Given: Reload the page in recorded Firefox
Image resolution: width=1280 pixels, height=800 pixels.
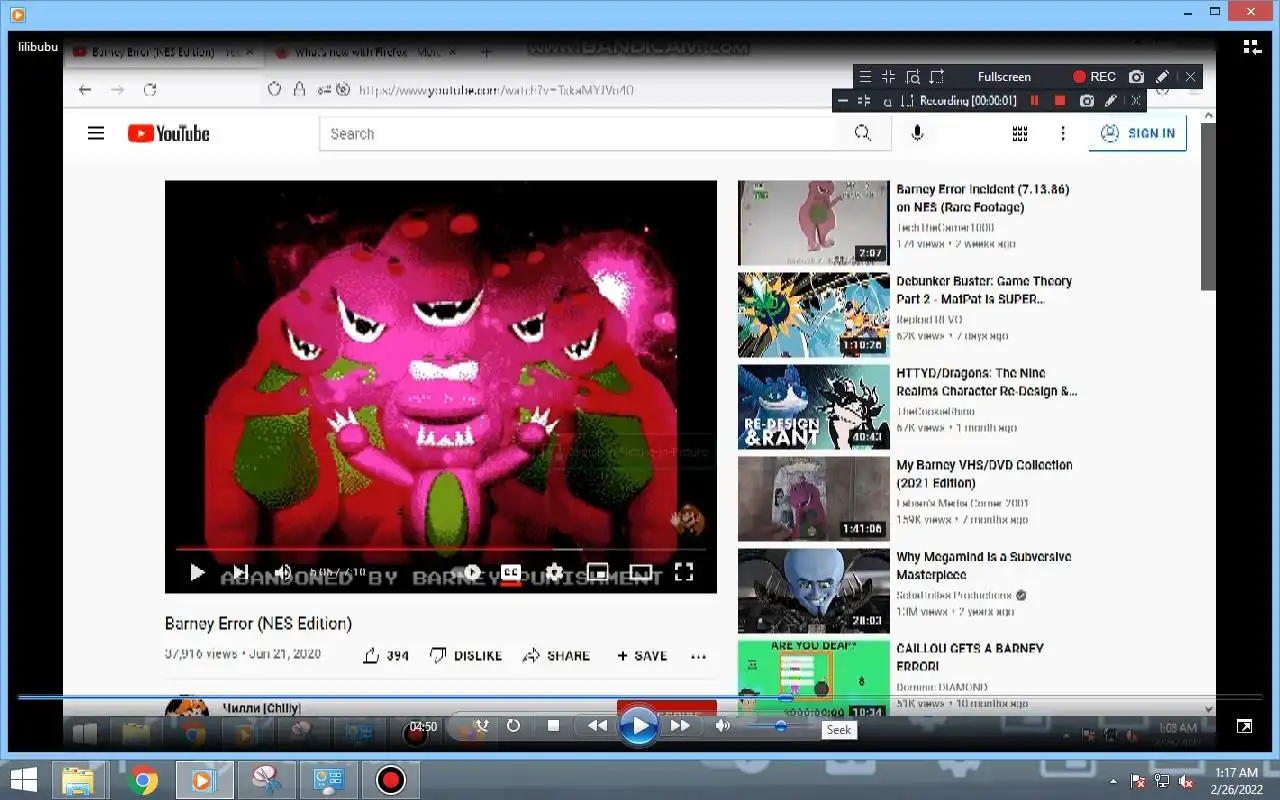Looking at the screenshot, I should click(x=150, y=90).
